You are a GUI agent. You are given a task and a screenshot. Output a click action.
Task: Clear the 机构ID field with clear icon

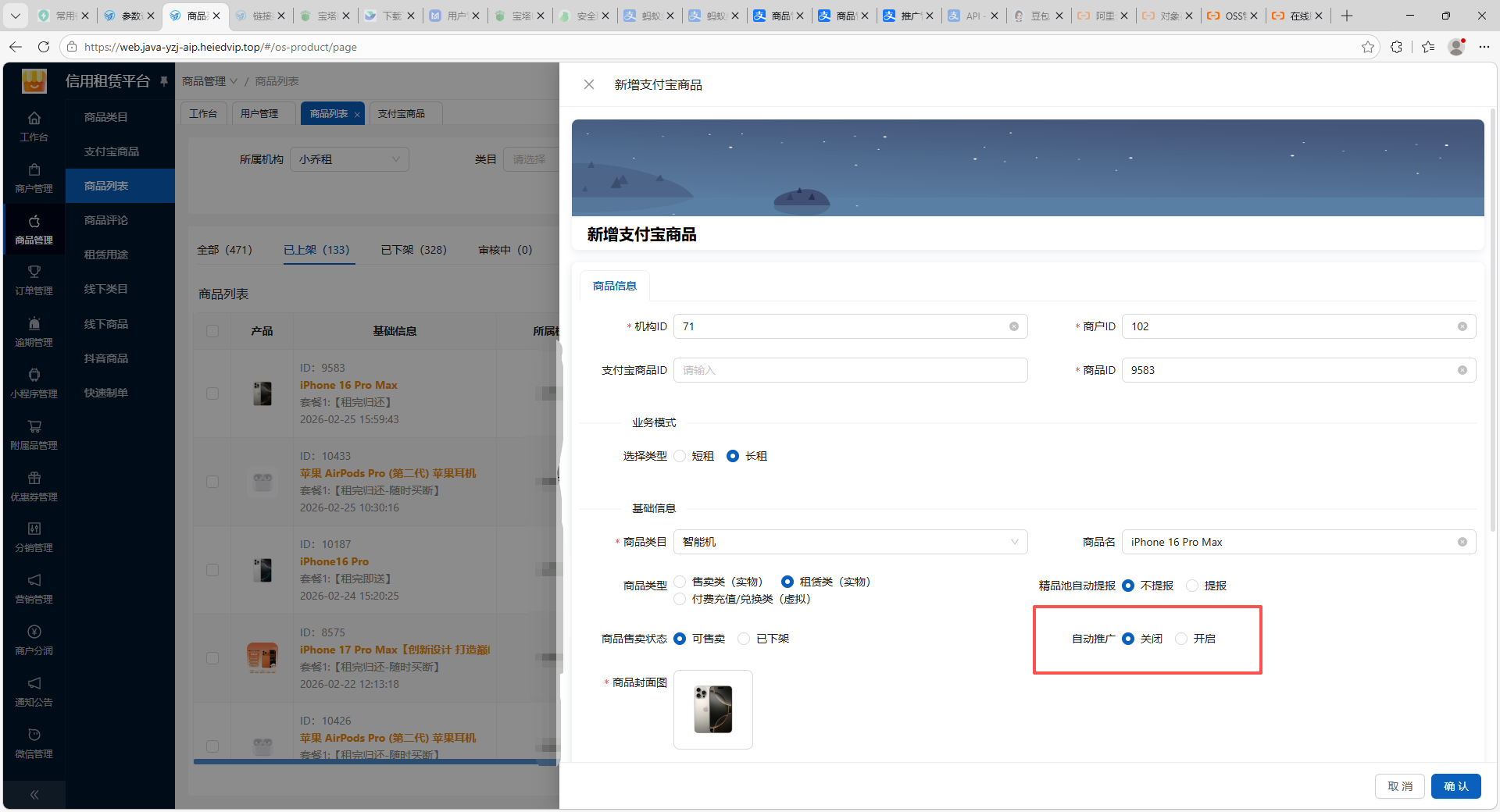(1013, 326)
